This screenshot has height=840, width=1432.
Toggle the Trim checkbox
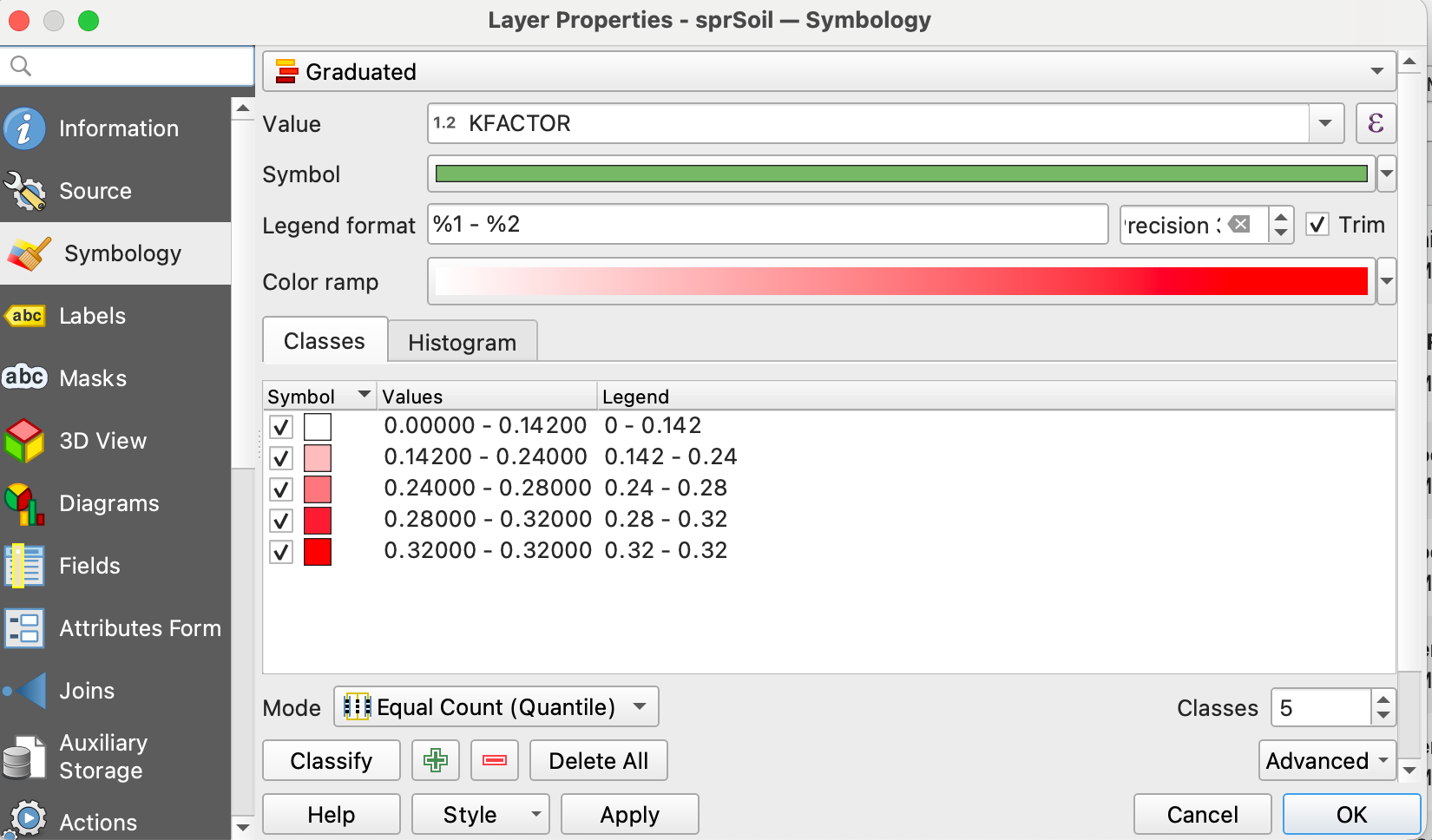tap(1317, 225)
